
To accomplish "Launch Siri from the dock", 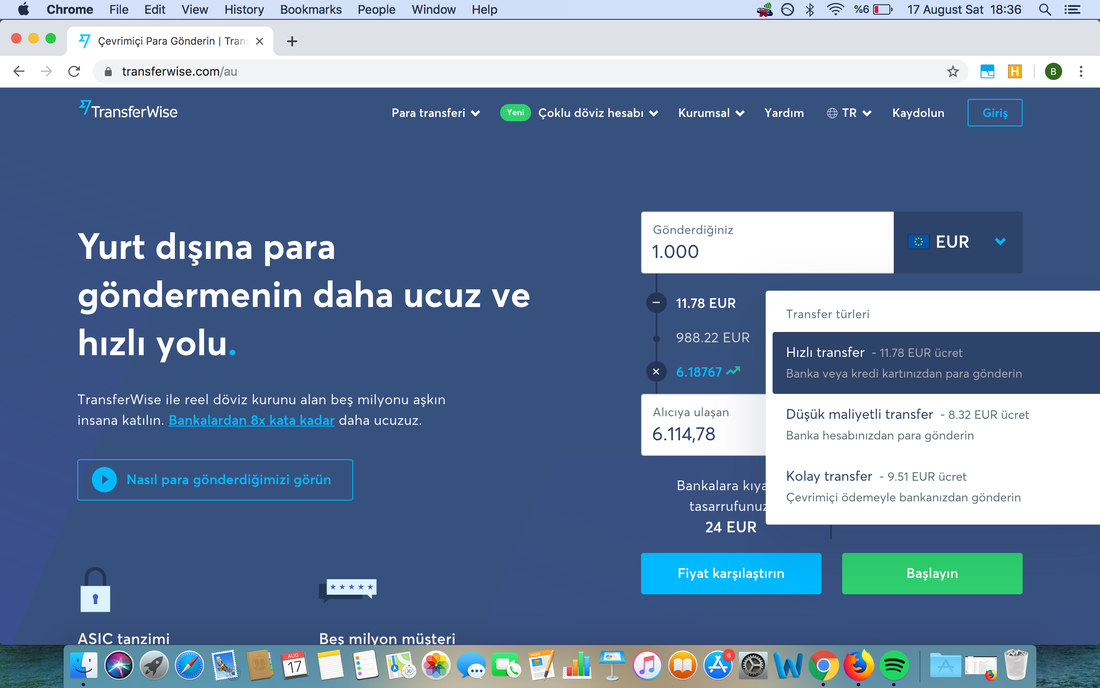I will pyautogui.click(x=119, y=665).
